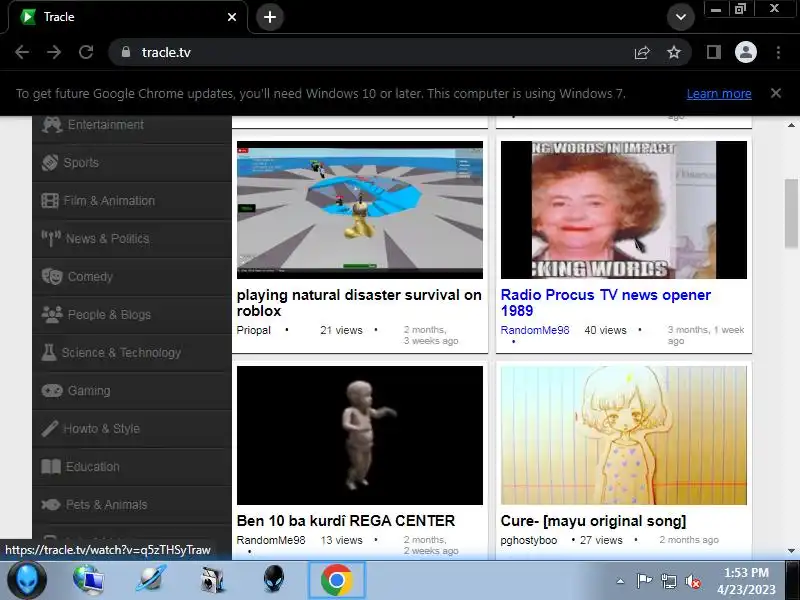
Task: Open the Education category
Action: pyautogui.click(x=132, y=467)
